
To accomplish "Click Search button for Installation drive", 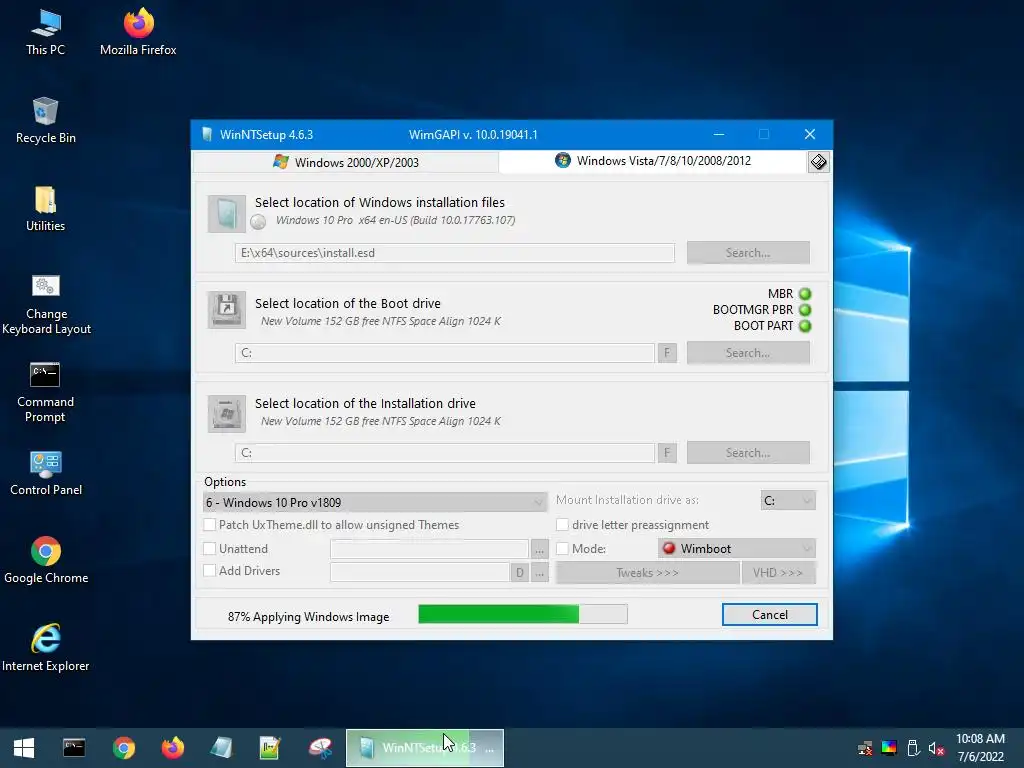I will [x=748, y=453].
